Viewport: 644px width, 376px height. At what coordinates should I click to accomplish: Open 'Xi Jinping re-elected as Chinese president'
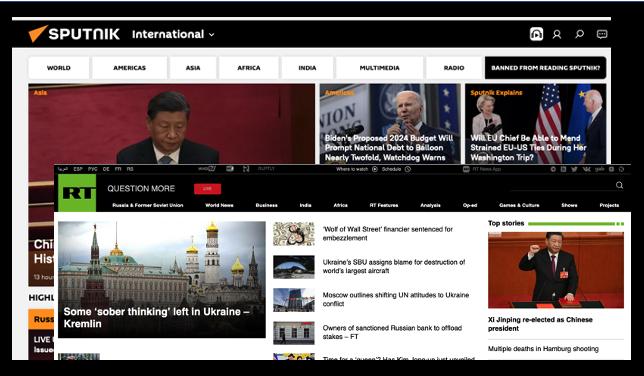pos(540,324)
